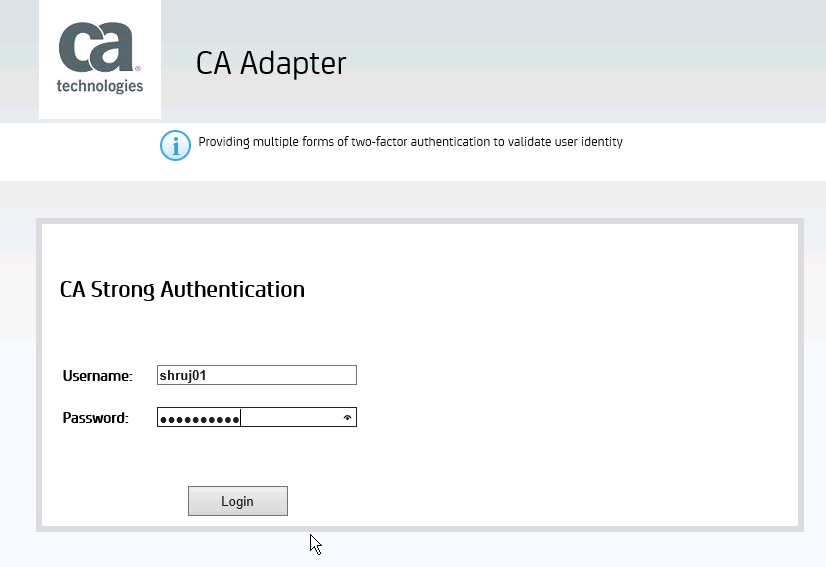
Task: Click the Password label
Action: [x=95, y=418]
